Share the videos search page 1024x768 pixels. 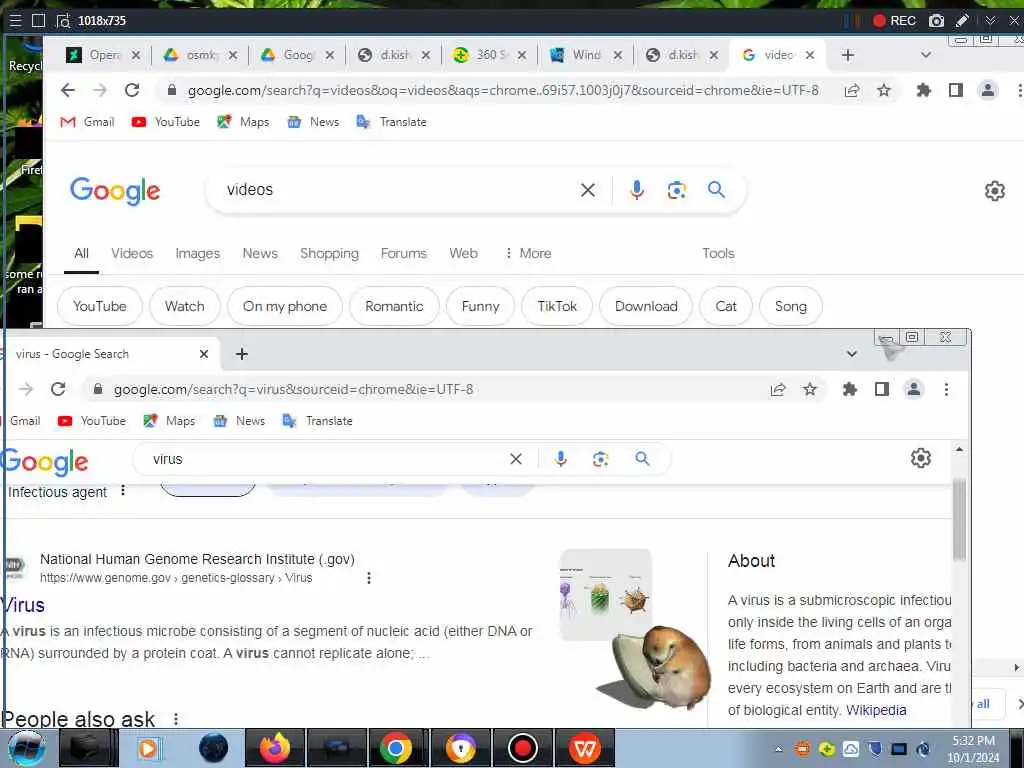click(852, 90)
